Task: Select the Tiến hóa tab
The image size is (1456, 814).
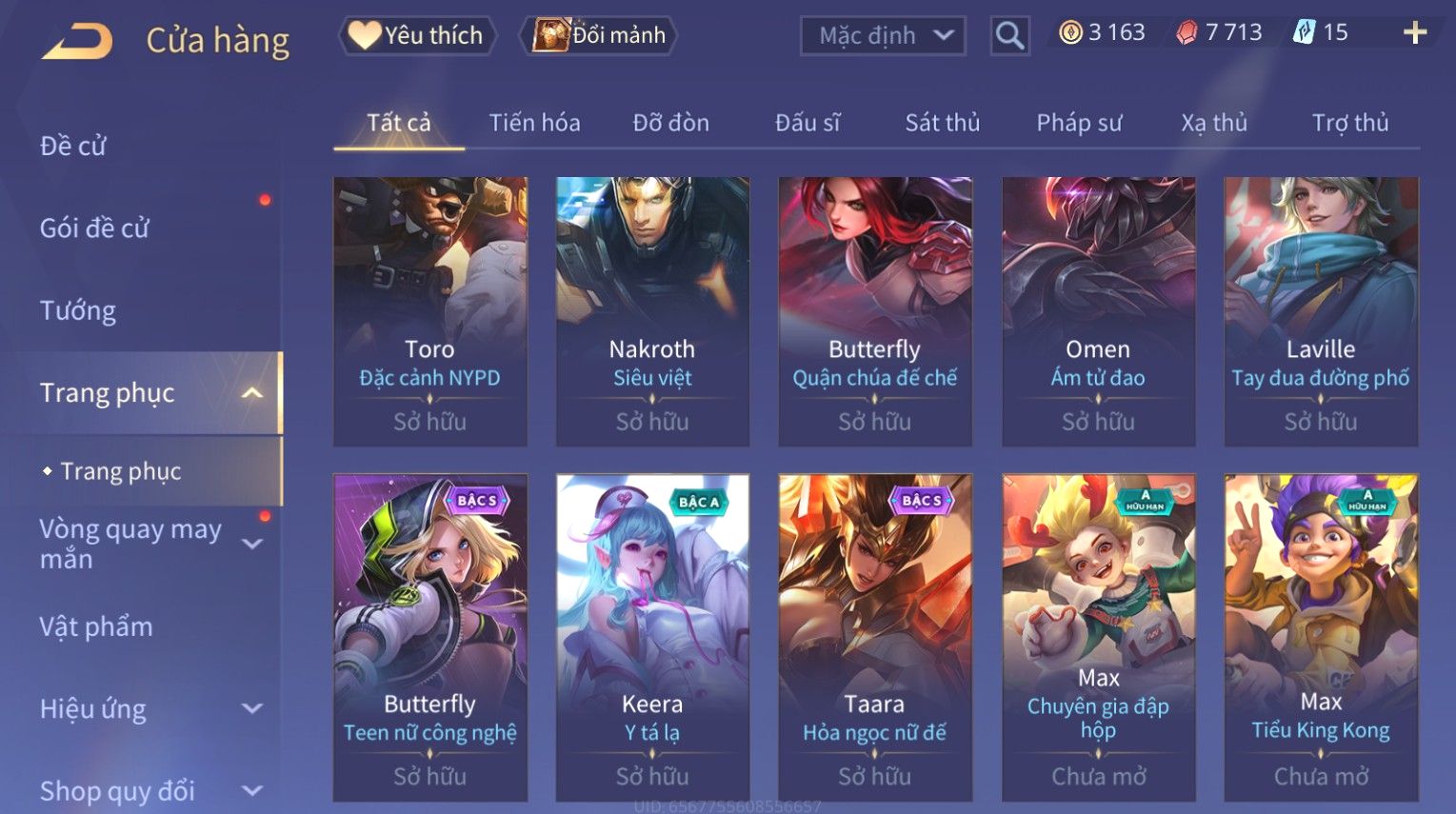Action: click(534, 123)
